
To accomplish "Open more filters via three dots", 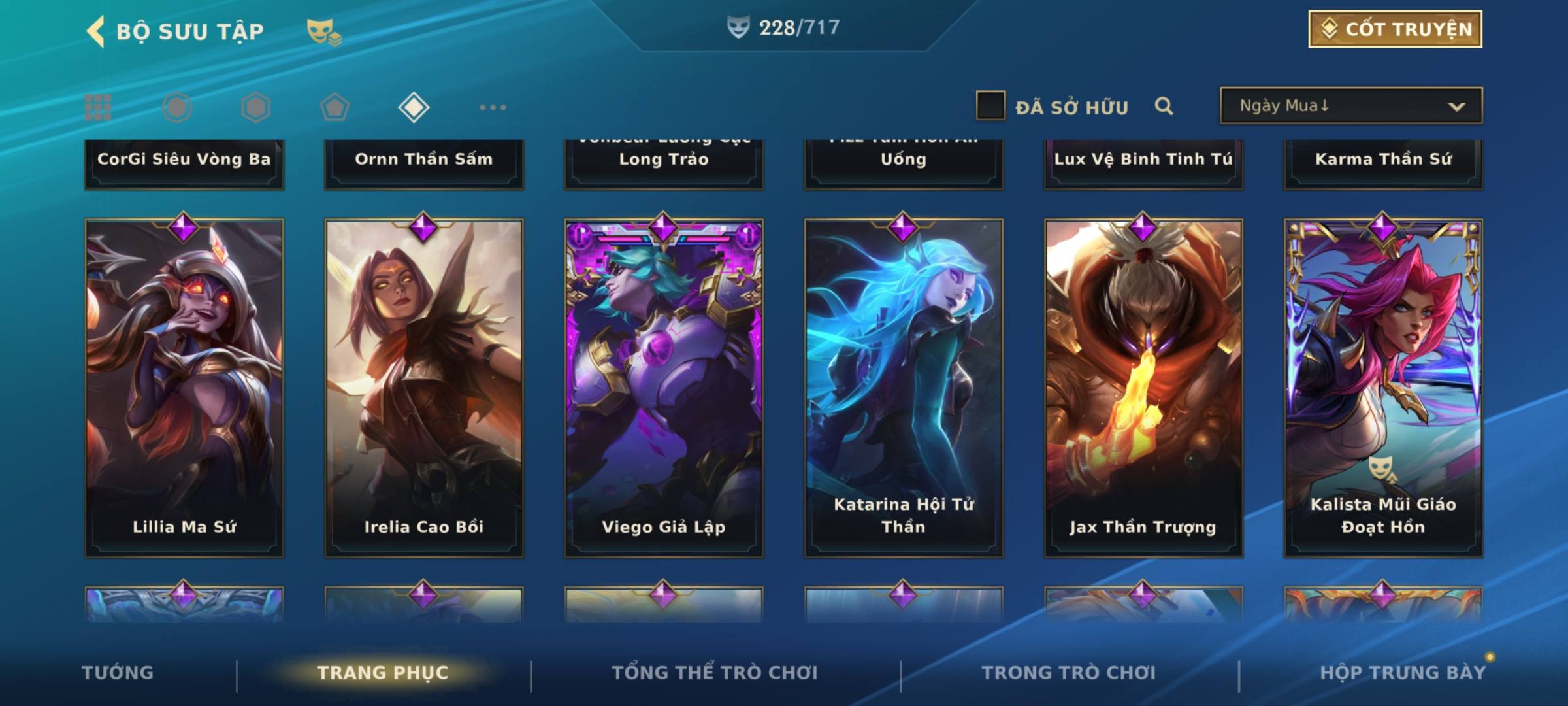I will coord(493,107).
